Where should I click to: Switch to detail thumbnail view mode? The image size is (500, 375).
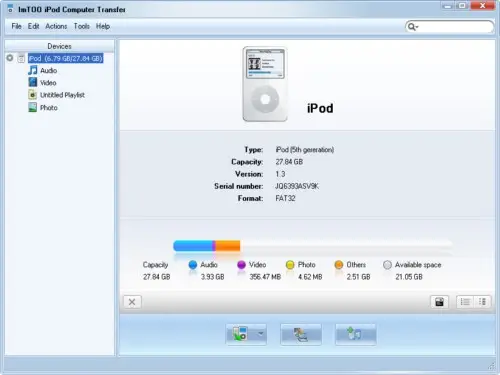(482, 302)
